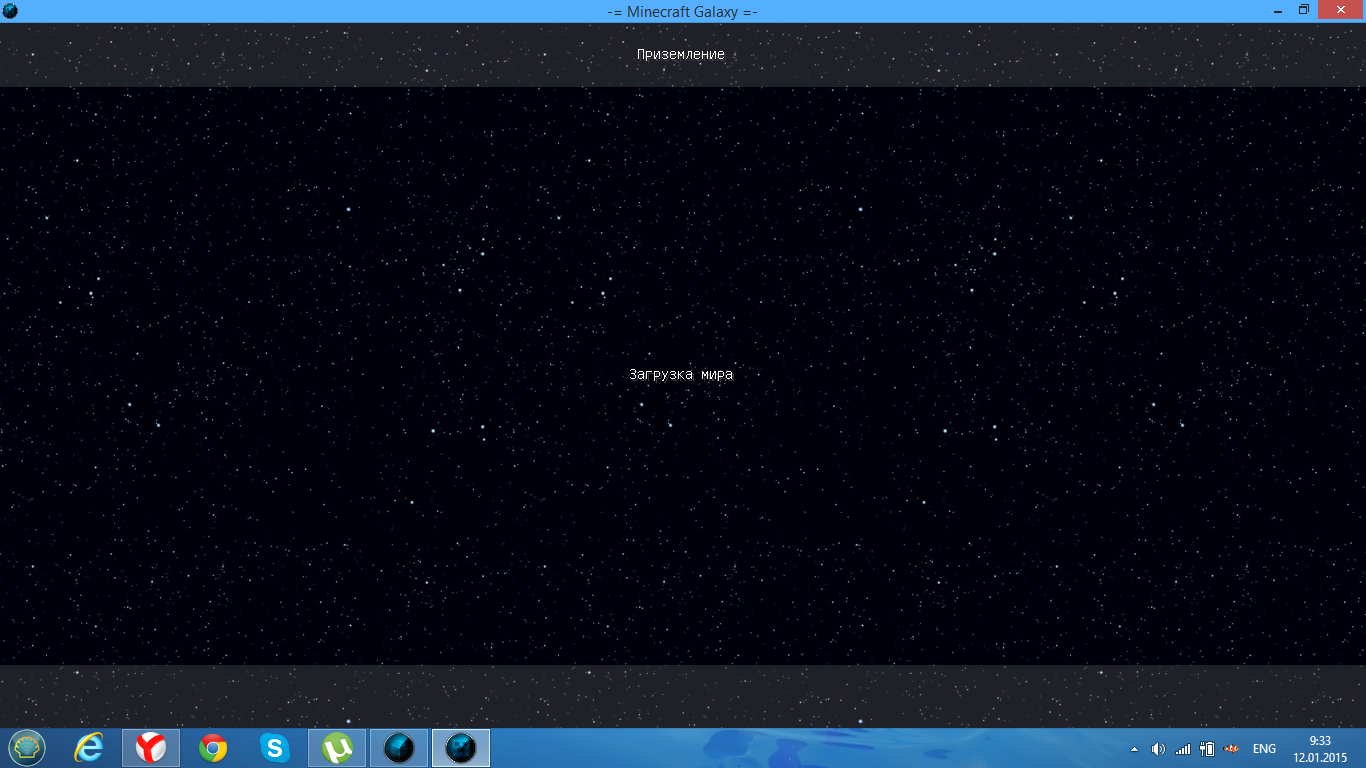This screenshot has height=768, width=1366.
Task: Restore down the Minecraft Galaxy window
Action: click(x=1304, y=10)
